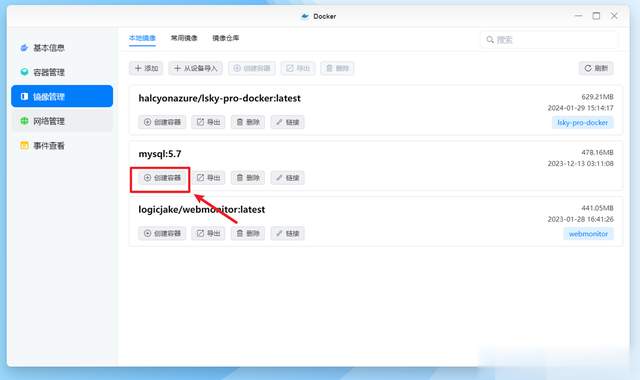Open 事件查看 in the sidebar
This screenshot has width=640, height=380.
click(x=62, y=145)
